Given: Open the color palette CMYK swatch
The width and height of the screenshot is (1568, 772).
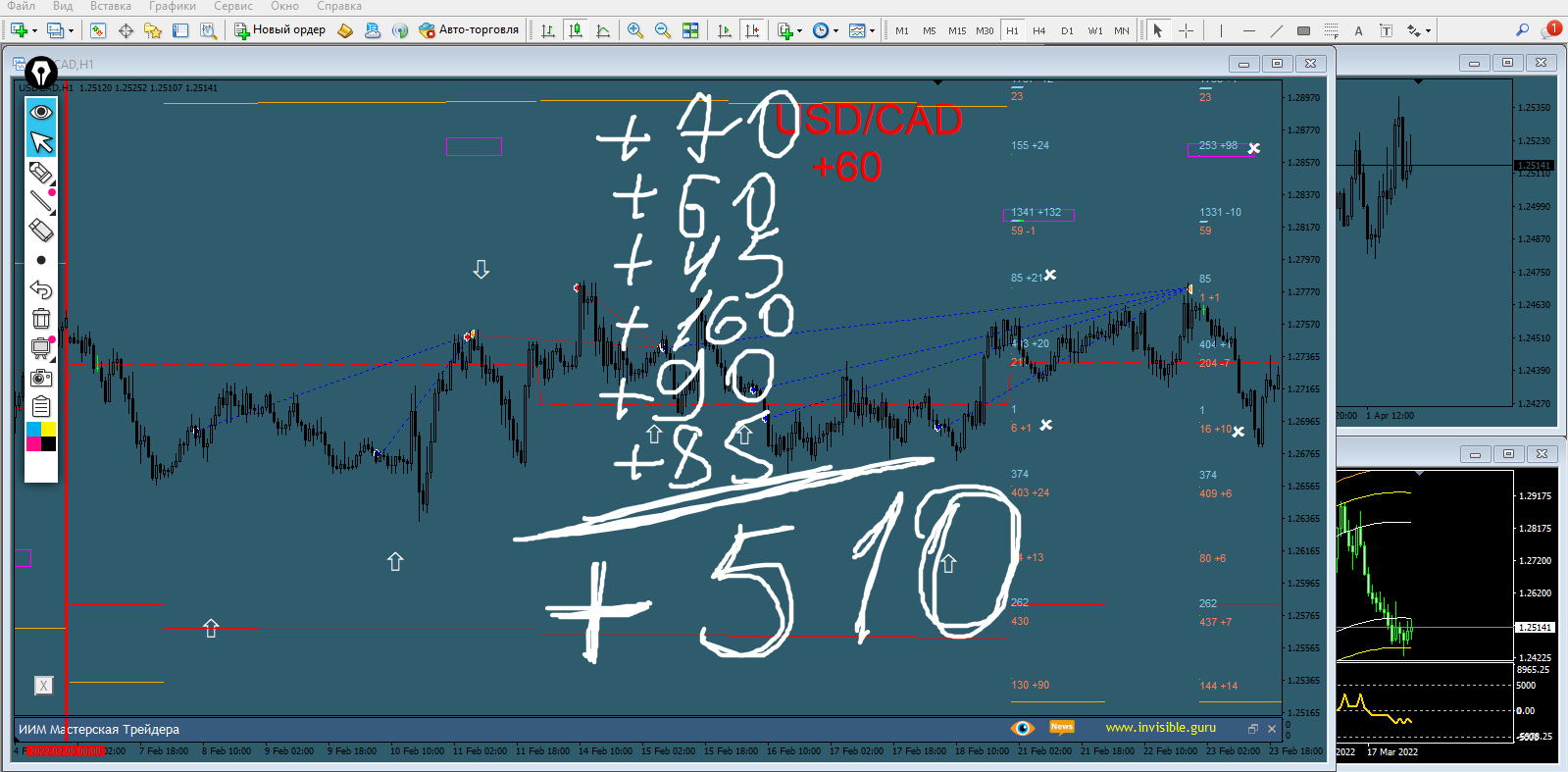Looking at the screenshot, I should [41, 437].
